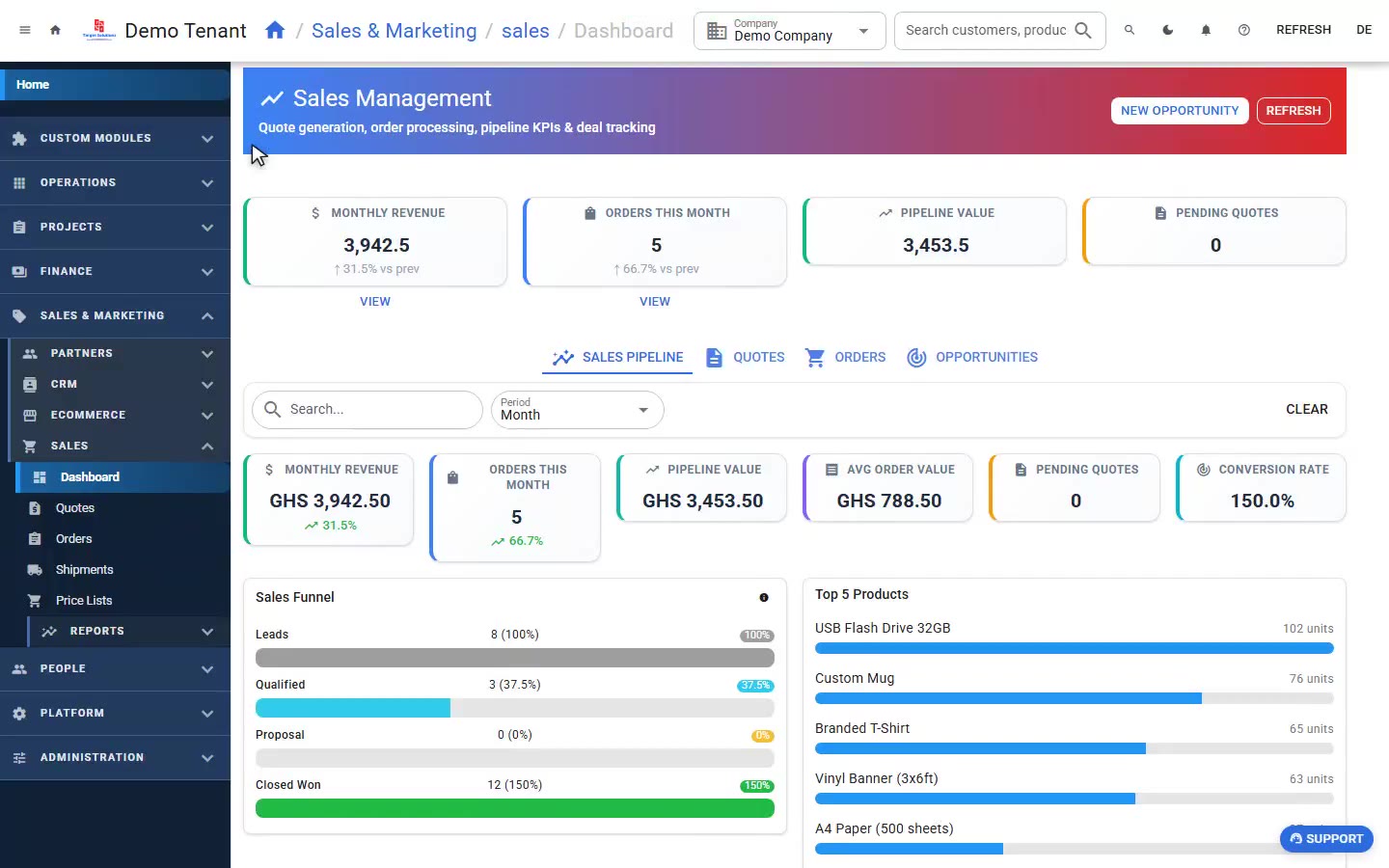Image resolution: width=1389 pixels, height=868 pixels.
Task: Switch to the Sales Pipeline tab
Action: click(x=617, y=358)
